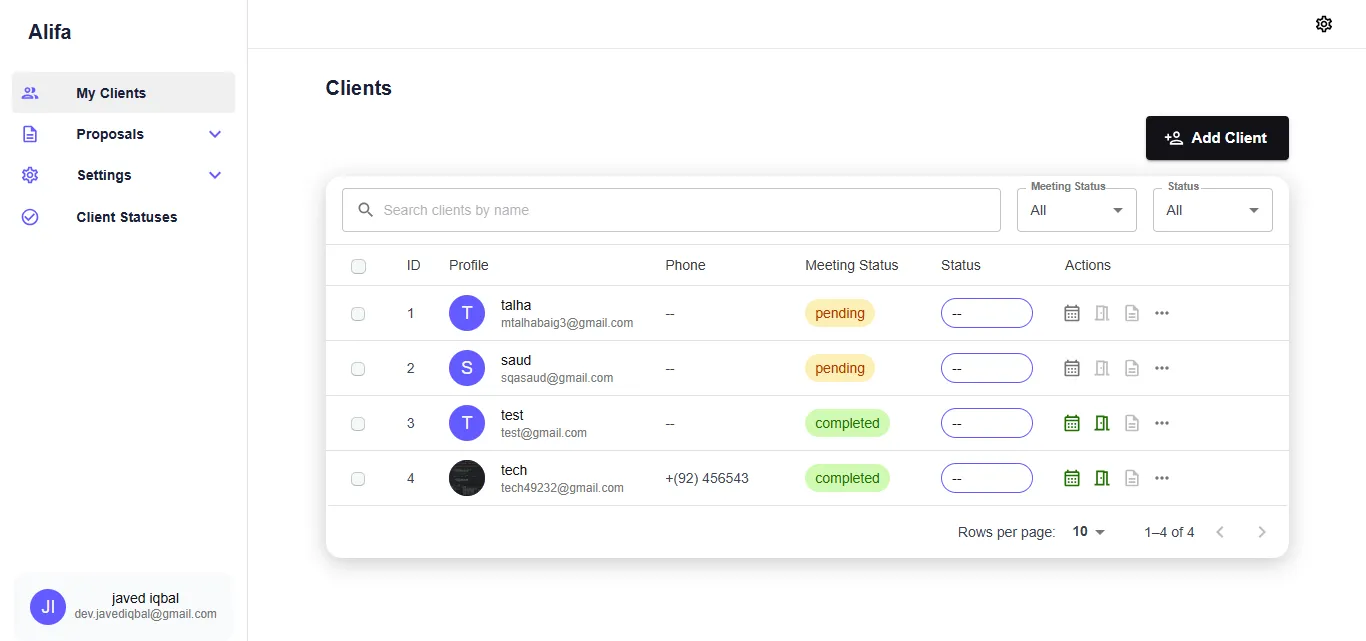Viewport: 1366px width, 641px height.
Task: Click the Proposals document icon in sidebar
Action: (30, 134)
